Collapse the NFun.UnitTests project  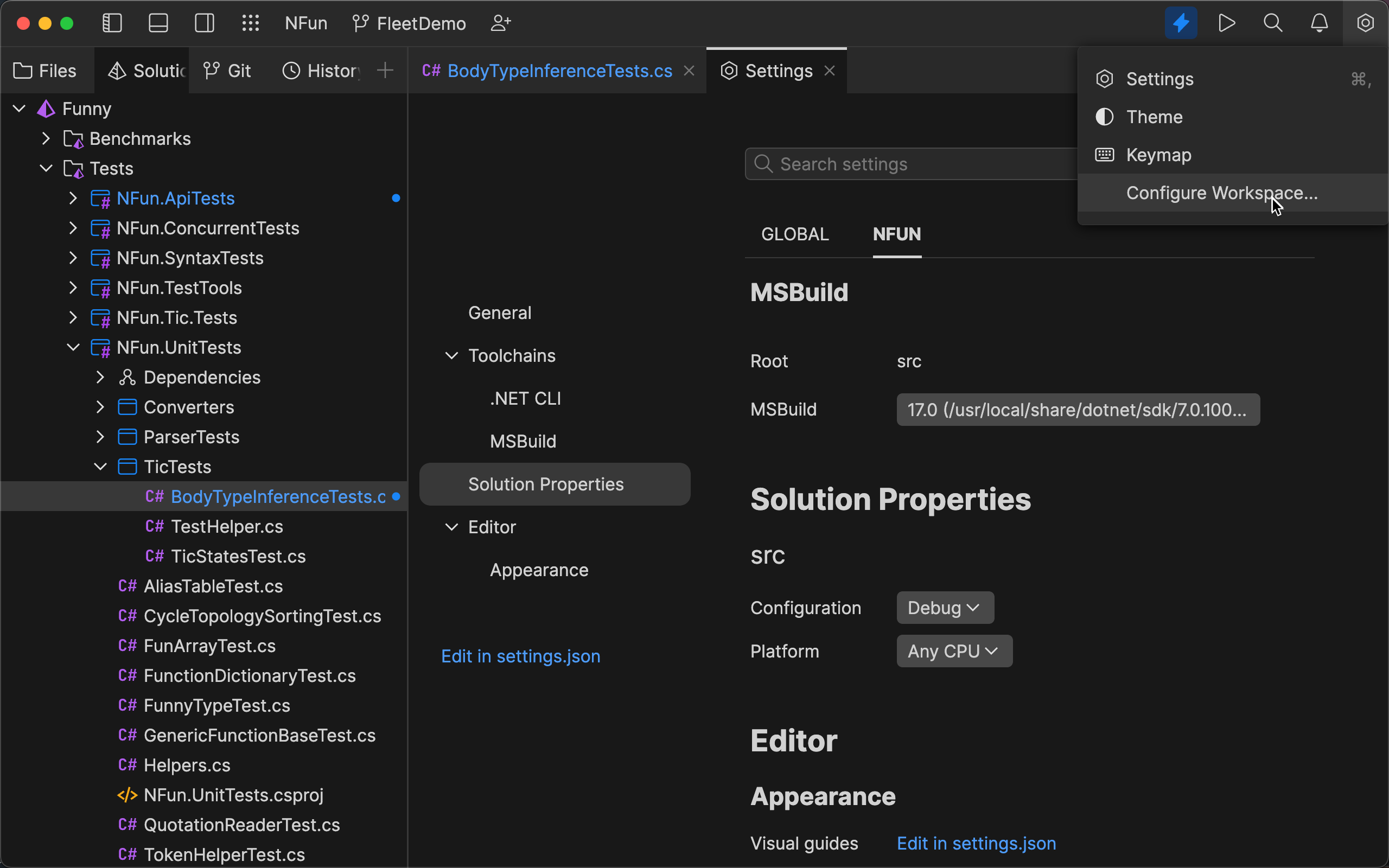pyautogui.click(x=73, y=347)
